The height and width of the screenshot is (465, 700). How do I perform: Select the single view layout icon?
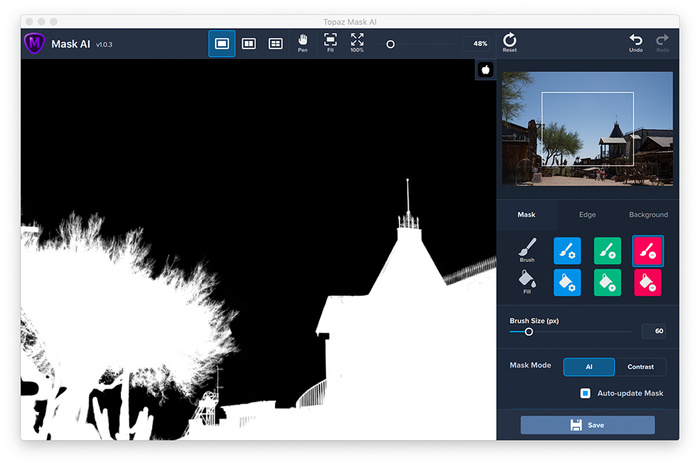click(x=222, y=43)
